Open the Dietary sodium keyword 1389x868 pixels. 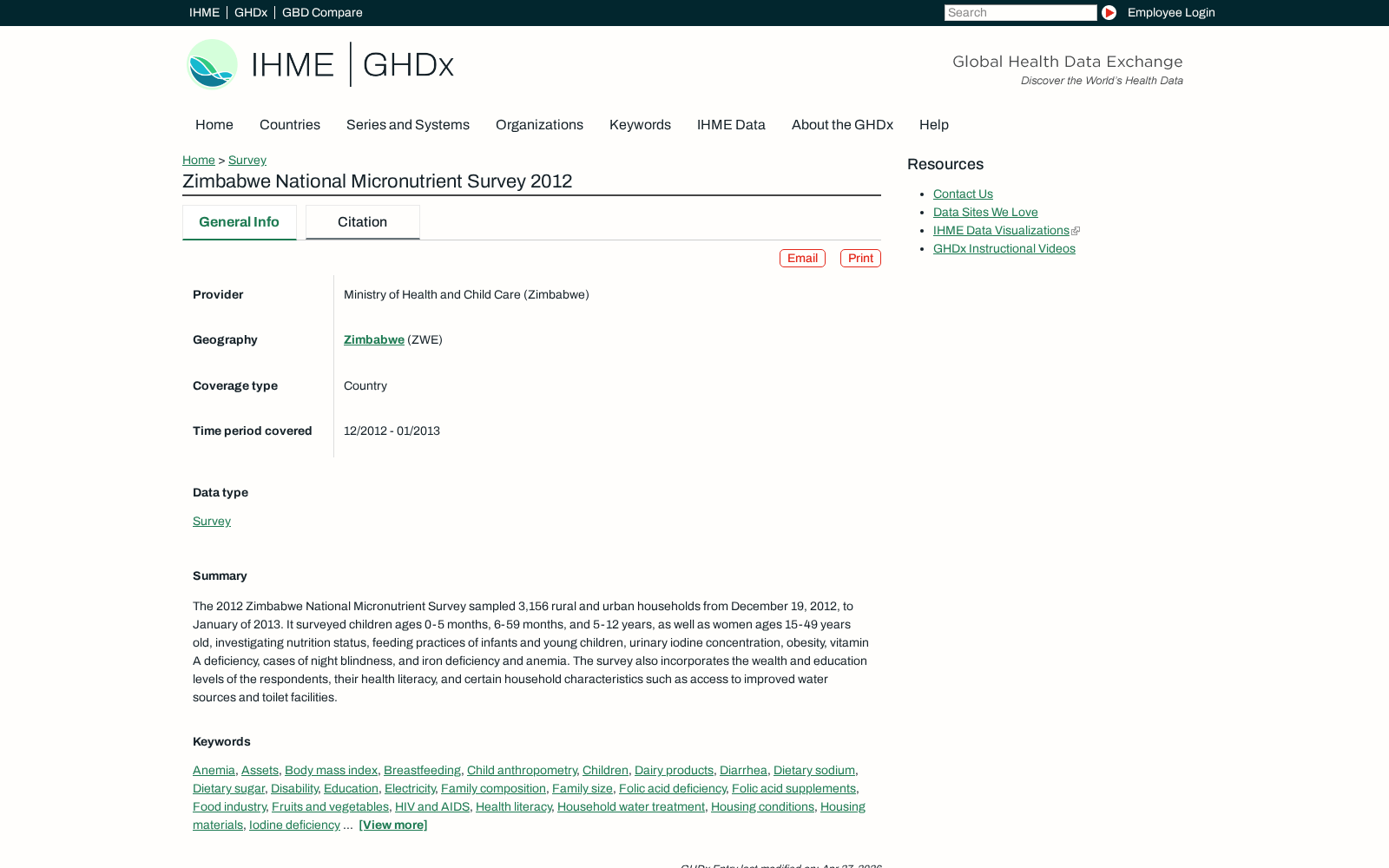tap(814, 771)
